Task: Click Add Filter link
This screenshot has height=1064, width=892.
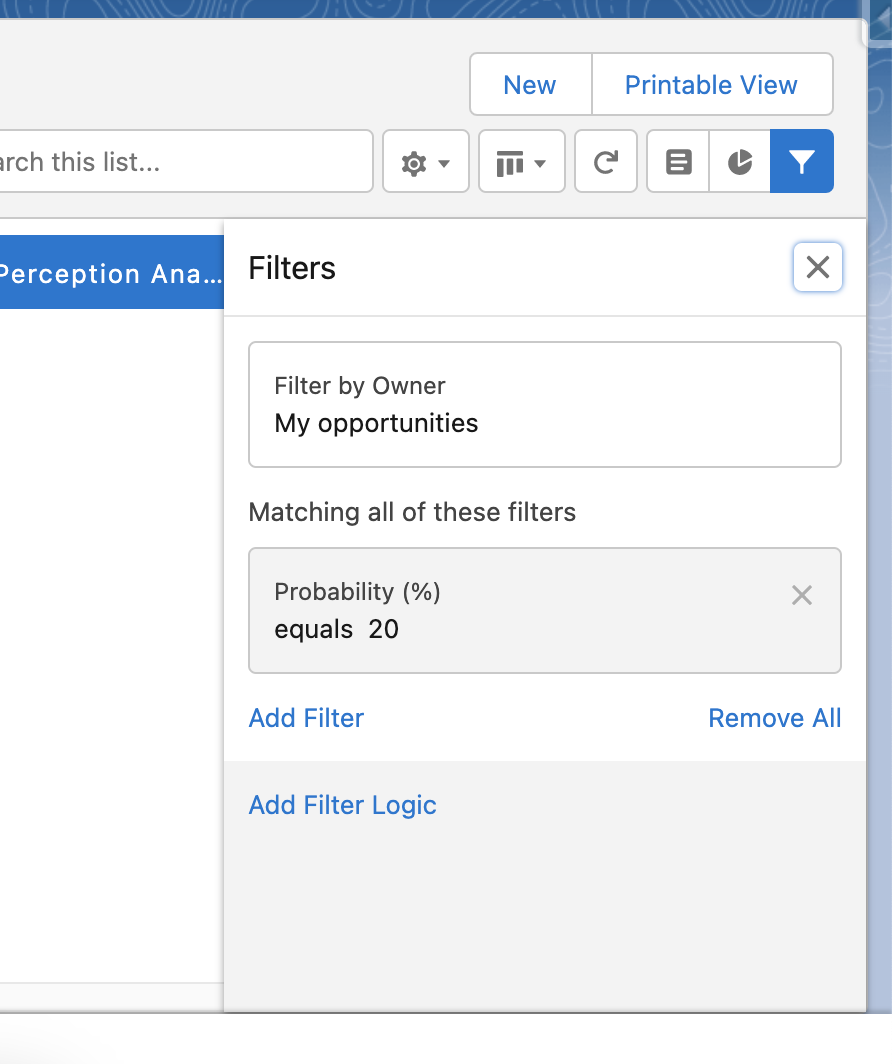Action: pyautogui.click(x=306, y=718)
